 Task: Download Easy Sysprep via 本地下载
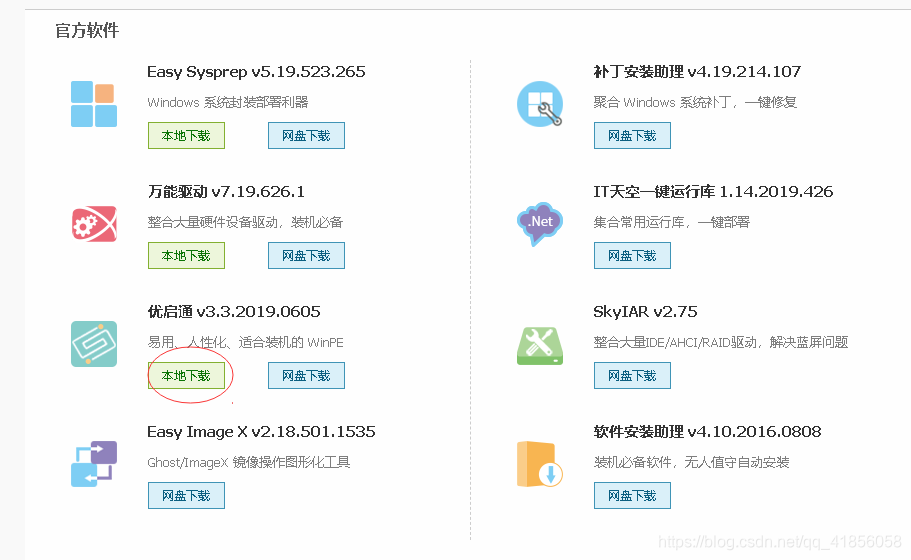point(186,135)
